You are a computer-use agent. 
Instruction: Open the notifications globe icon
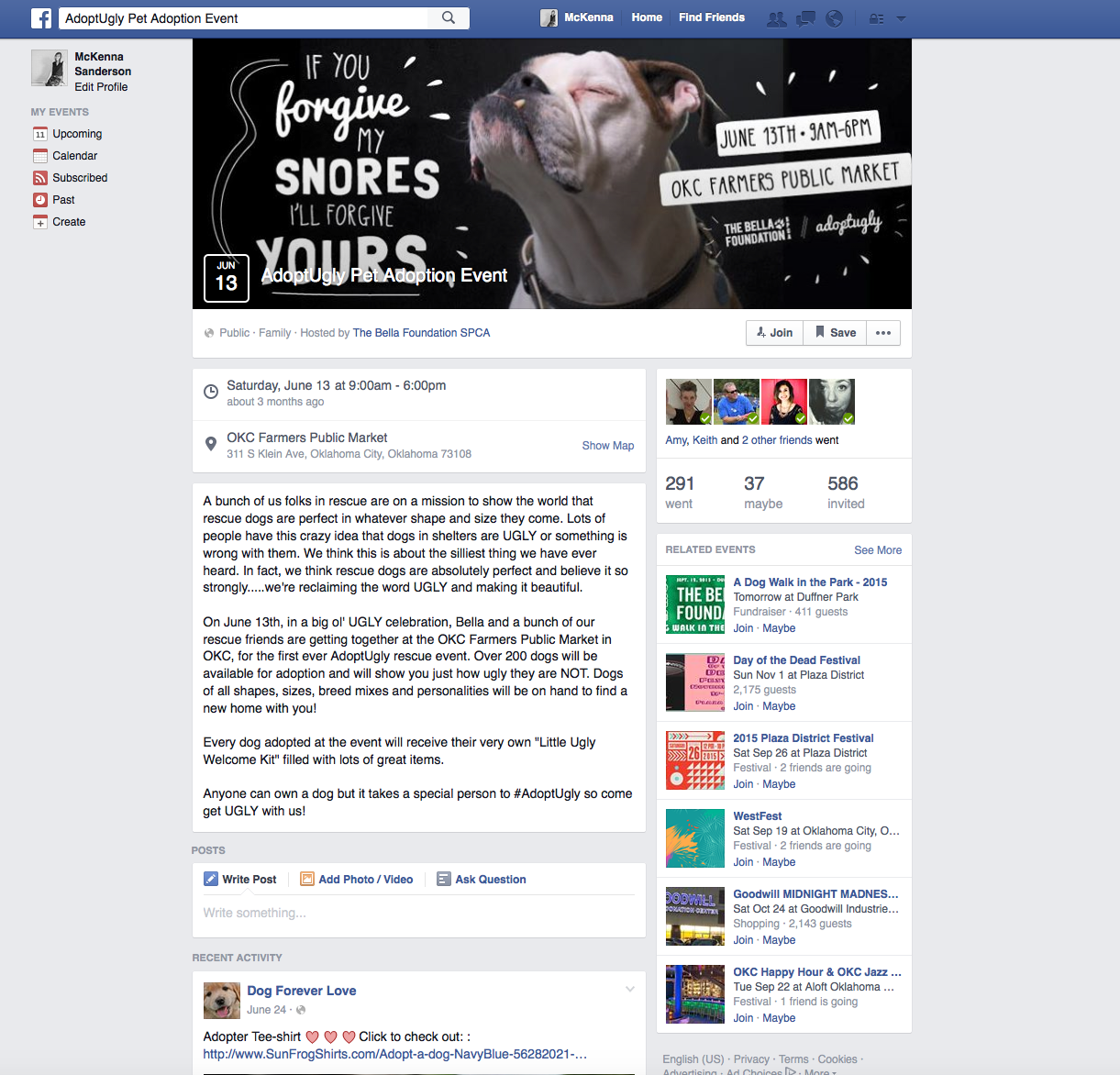pyautogui.click(x=835, y=18)
